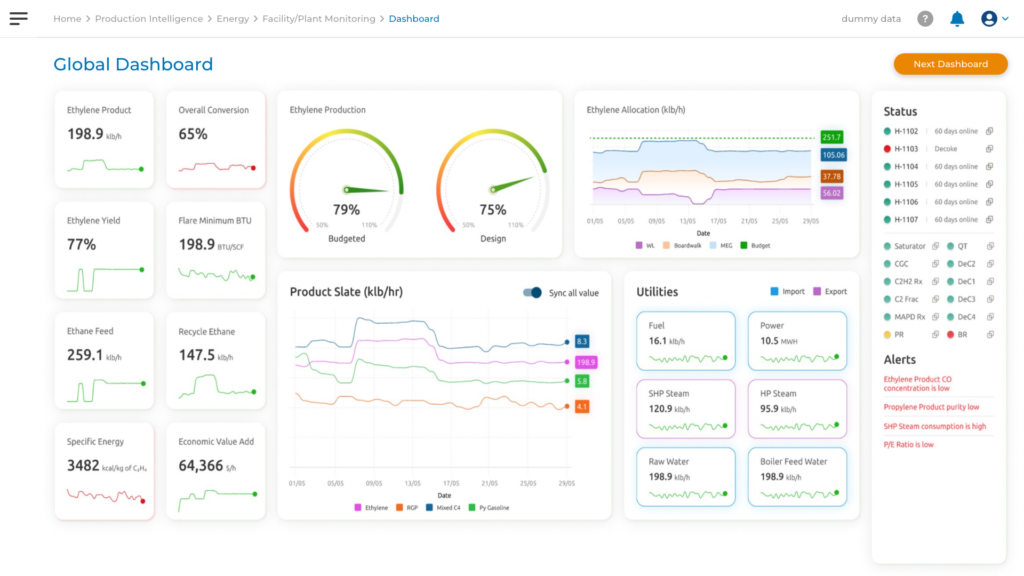This screenshot has width=1024, height=576.
Task: Click the help question mark icon
Action: pyautogui.click(x=925, y=19)
